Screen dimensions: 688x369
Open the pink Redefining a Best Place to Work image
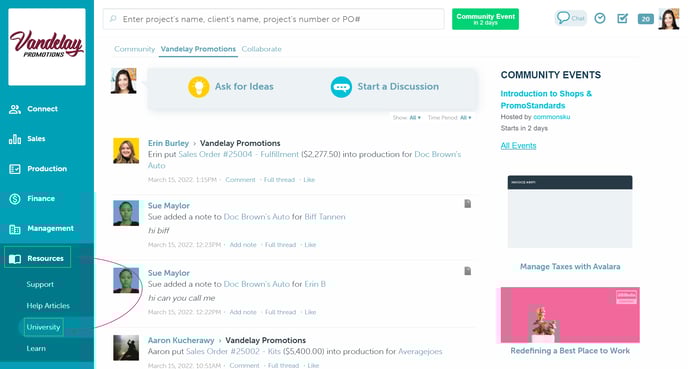pos(570,315)
